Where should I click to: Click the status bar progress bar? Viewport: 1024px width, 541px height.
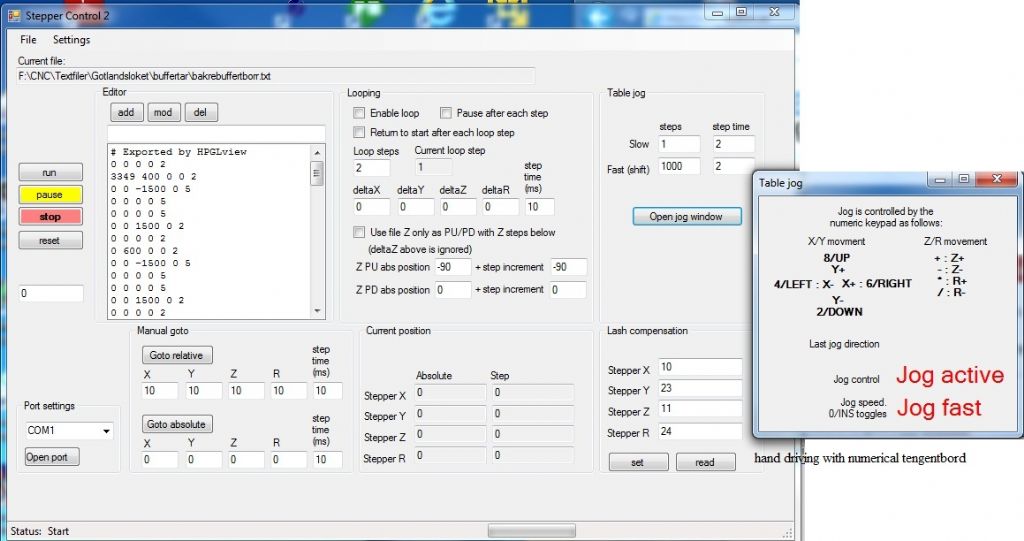(x=532, y=530)
